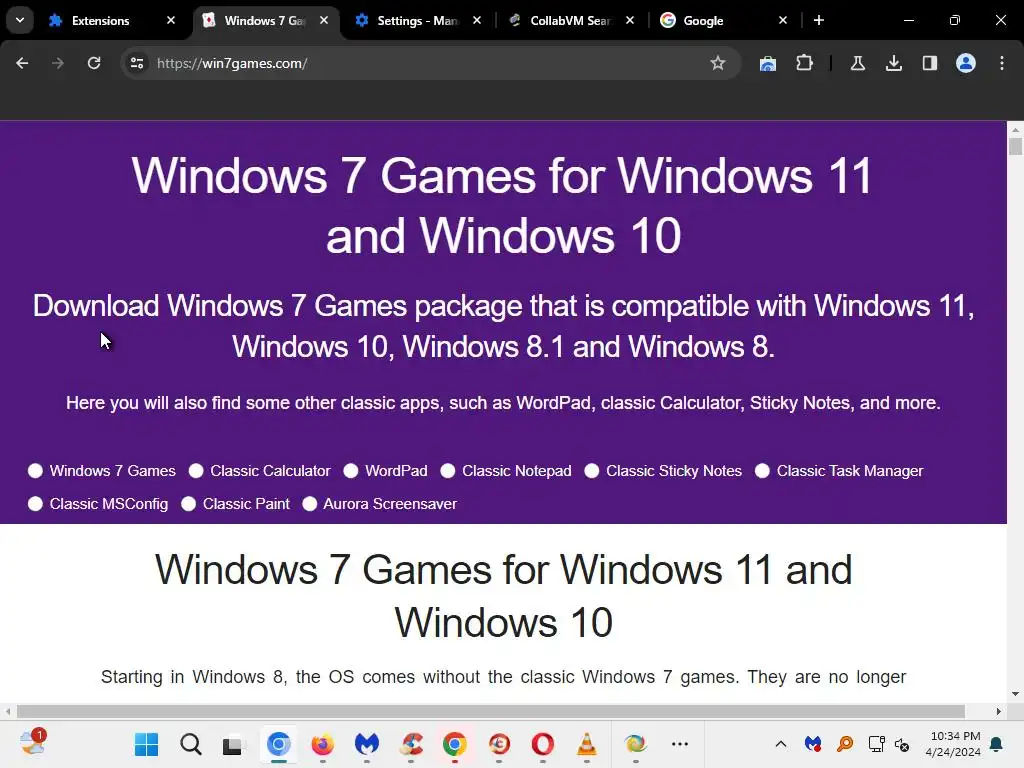This screenshot has width=1024, height=768.
Task: Open Google Chrome from the taskbar
Action: (455, 744)
